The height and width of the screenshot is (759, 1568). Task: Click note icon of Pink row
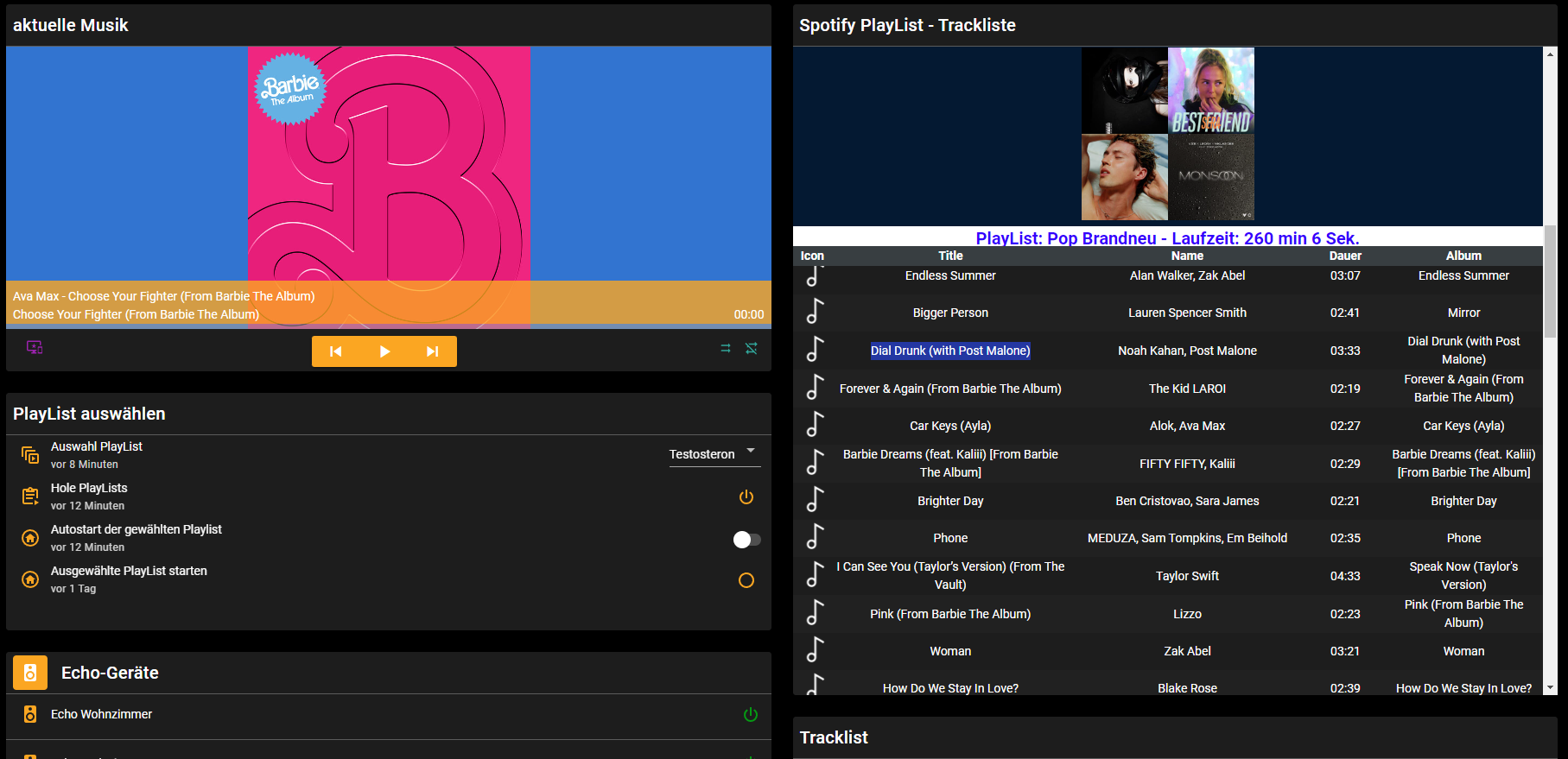(815, 612)
